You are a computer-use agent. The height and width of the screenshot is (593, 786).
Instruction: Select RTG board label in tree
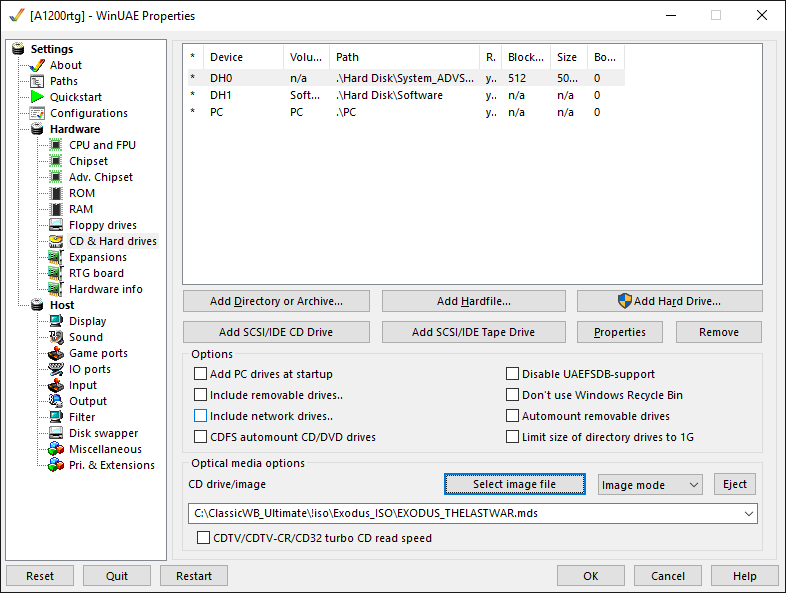(x=96, y=273)
